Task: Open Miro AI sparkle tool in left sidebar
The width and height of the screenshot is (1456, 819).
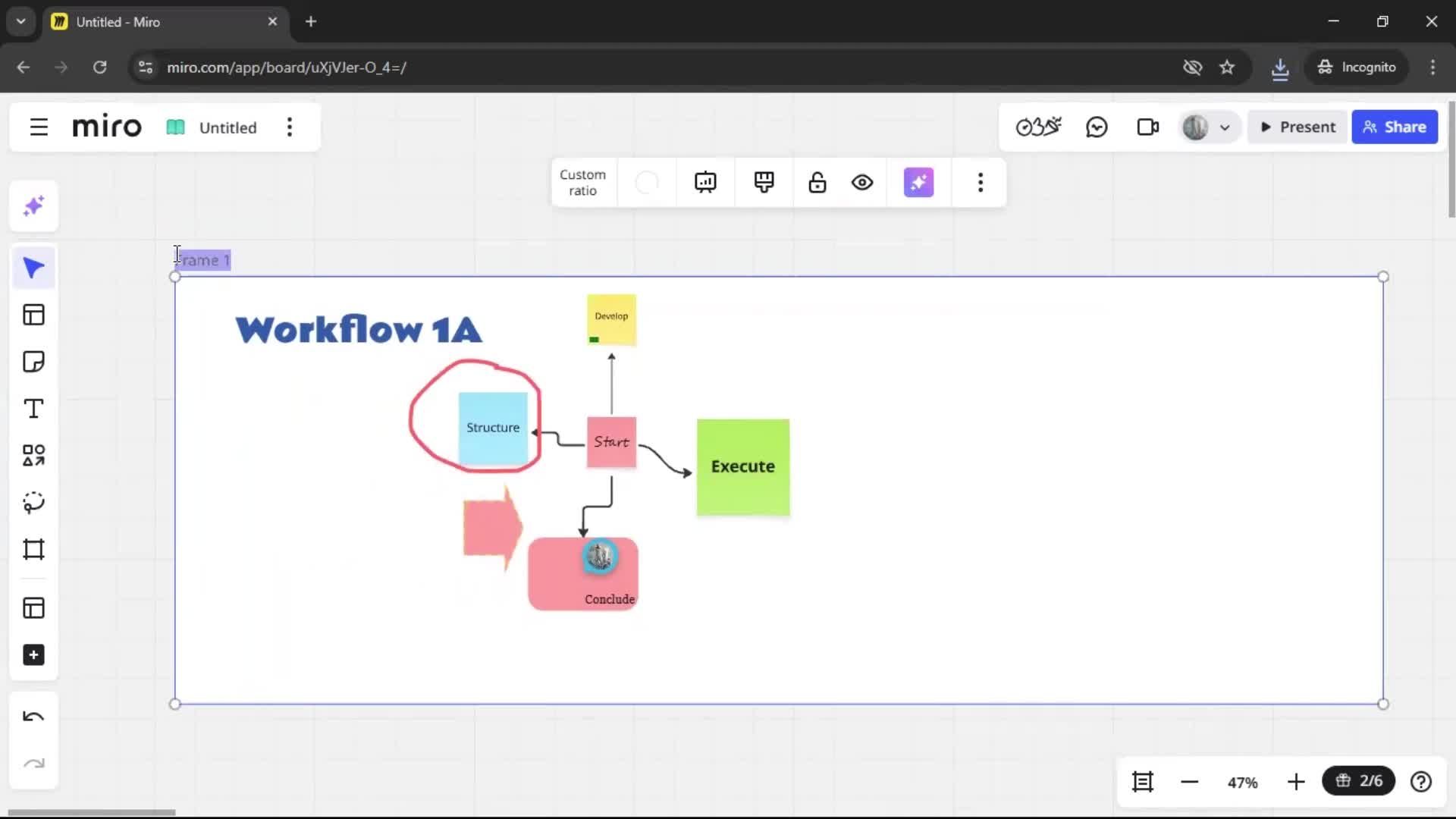Action: (x=33, y=206)
